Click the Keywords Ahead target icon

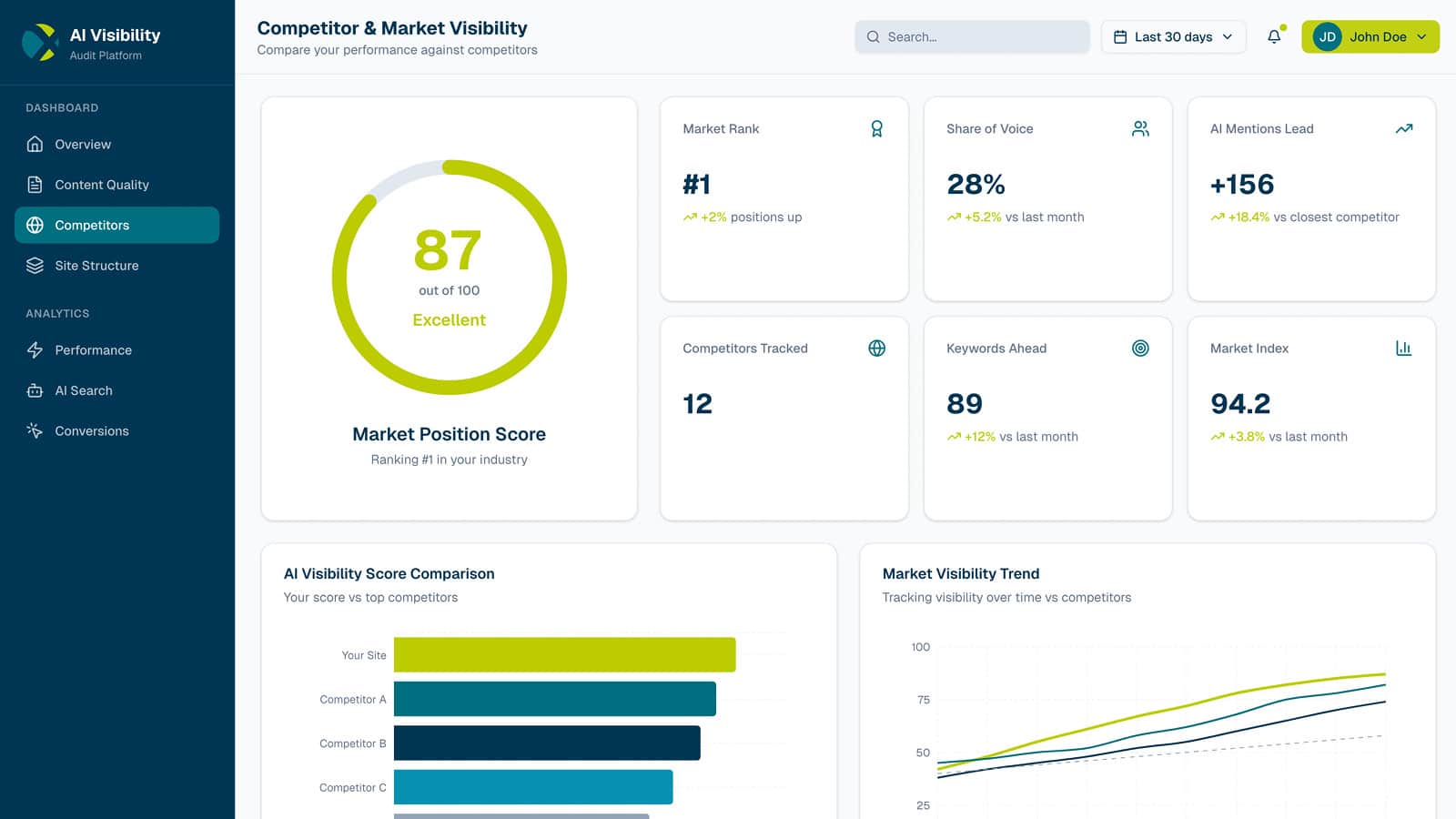tap(1140, 349)
